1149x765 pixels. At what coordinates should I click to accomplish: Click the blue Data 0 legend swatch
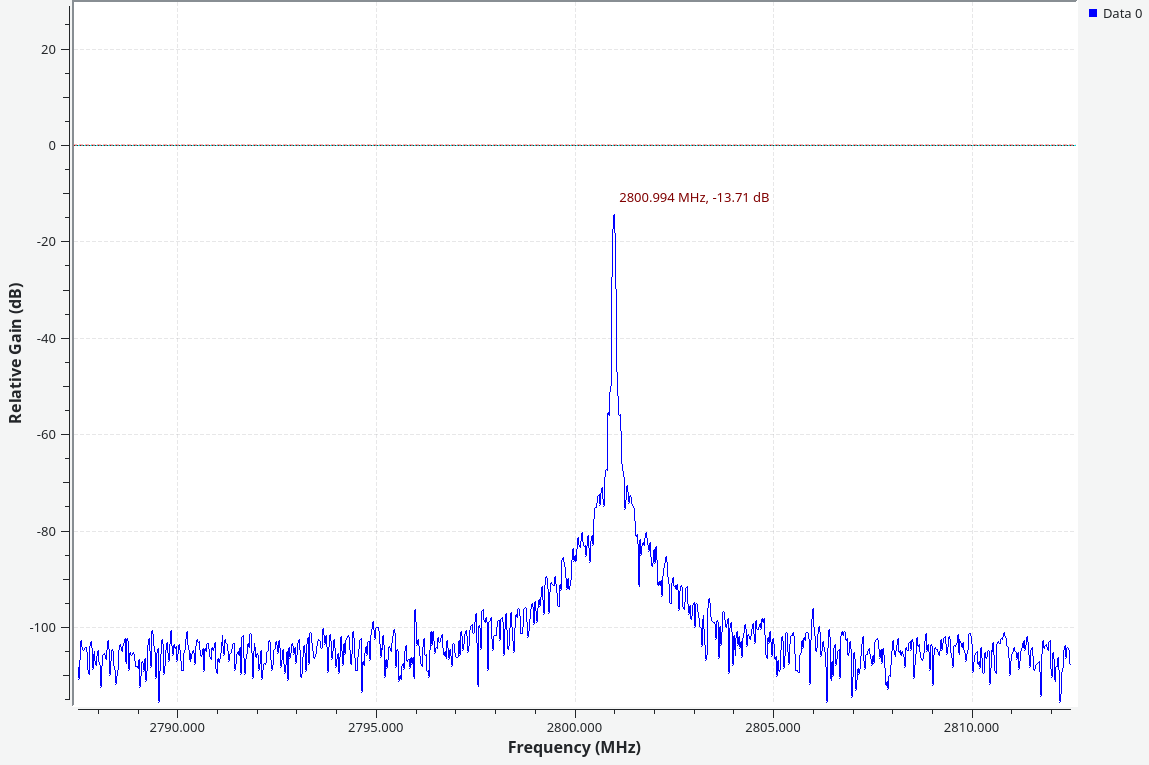[1093, 13]
